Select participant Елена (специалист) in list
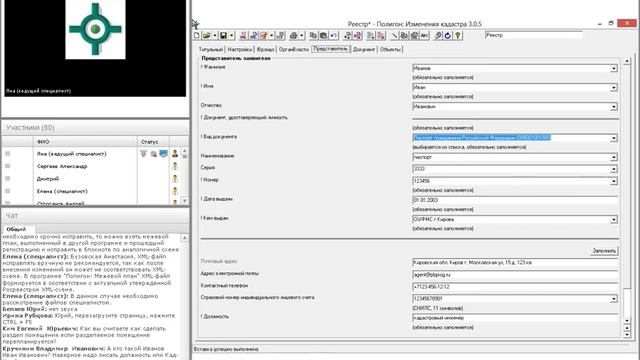 [62, 191]
